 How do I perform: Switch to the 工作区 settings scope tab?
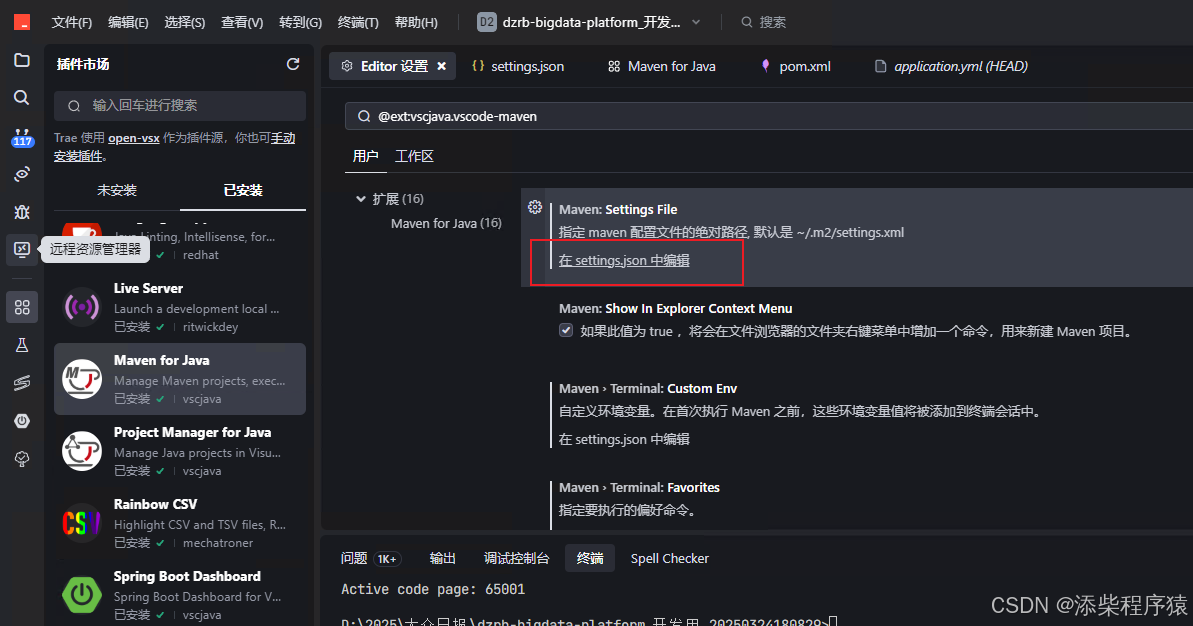pos(414,156)
